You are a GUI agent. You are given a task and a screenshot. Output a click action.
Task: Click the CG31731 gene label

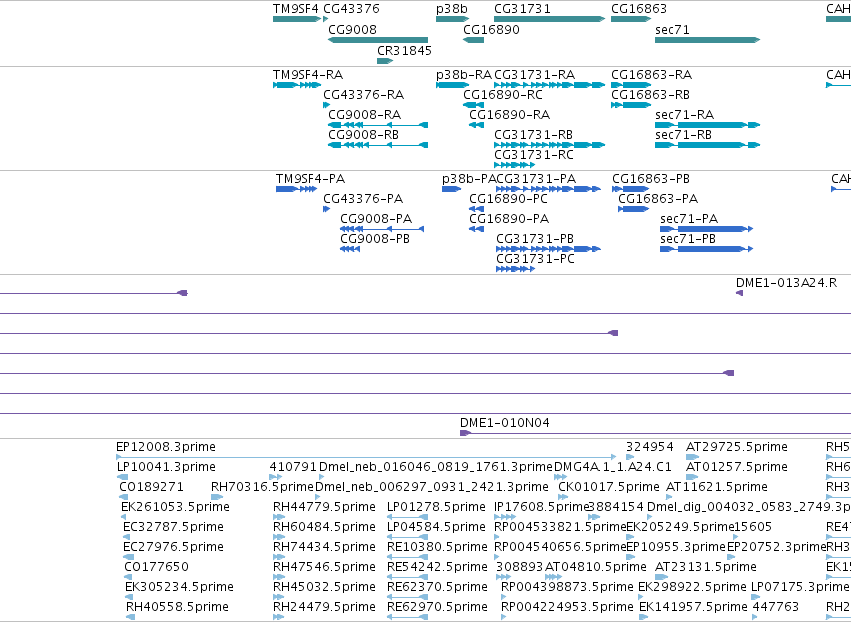point(522,9)
